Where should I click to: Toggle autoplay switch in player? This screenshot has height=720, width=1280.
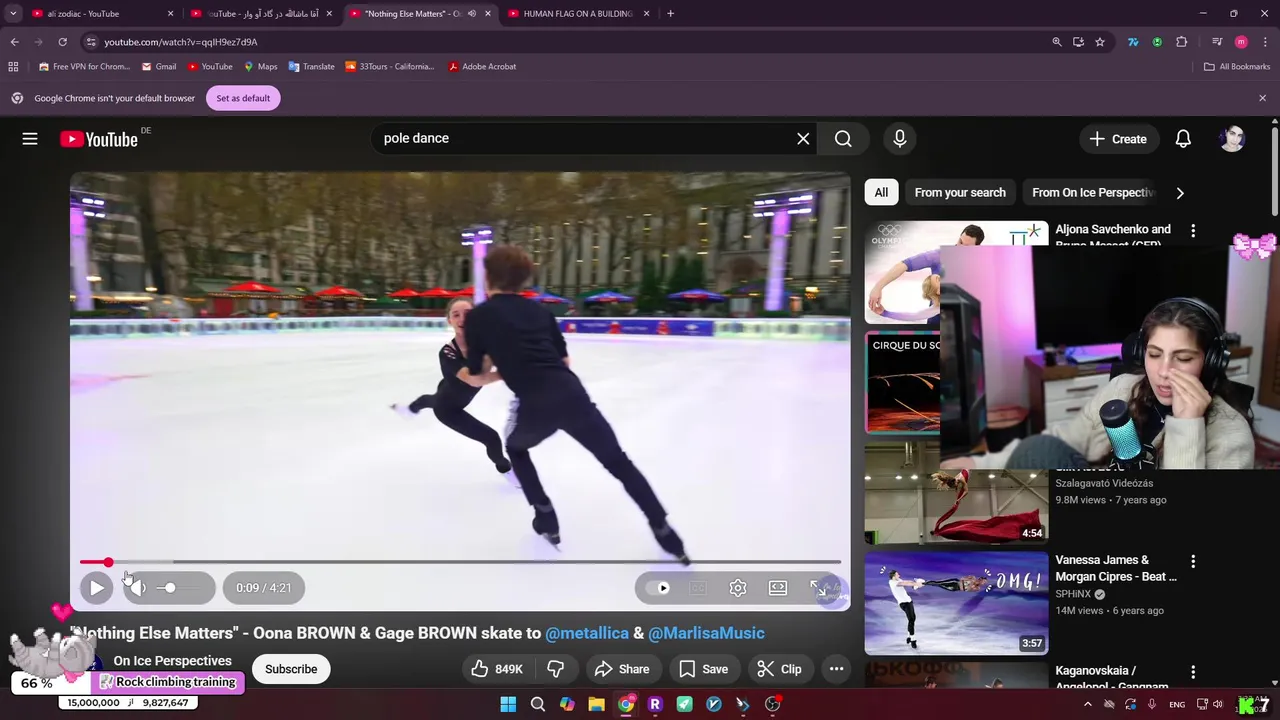pos(657,588)
